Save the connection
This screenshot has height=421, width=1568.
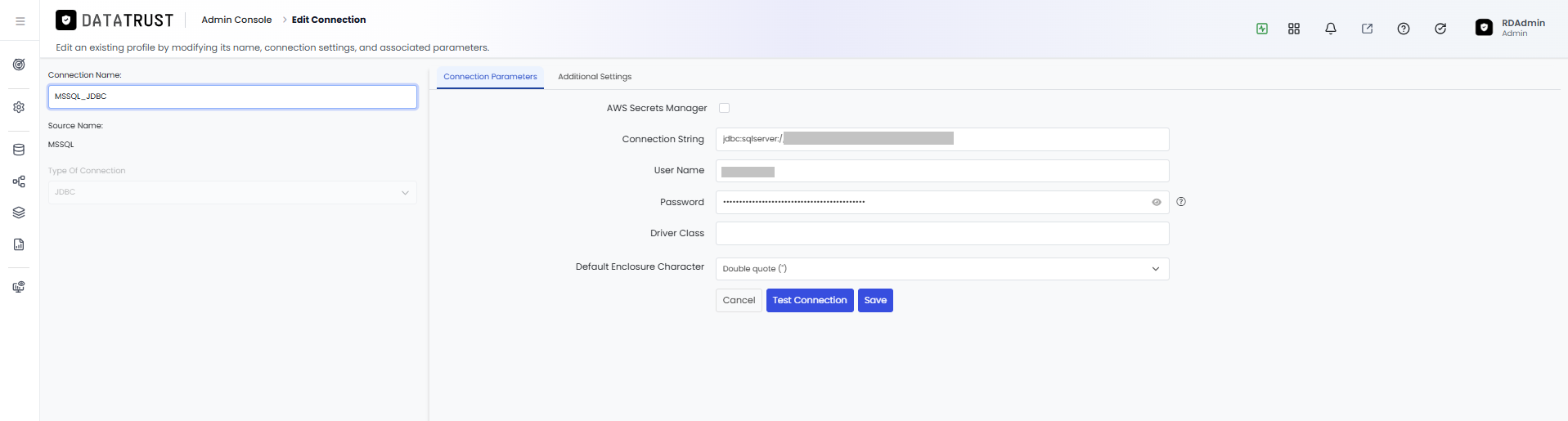pos(875,300)
